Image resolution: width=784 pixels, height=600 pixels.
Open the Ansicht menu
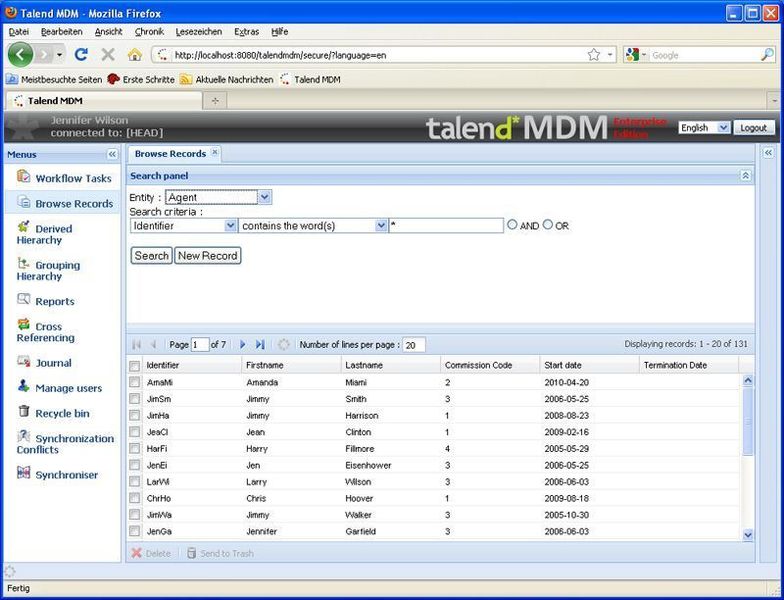(x=108, y=32)
